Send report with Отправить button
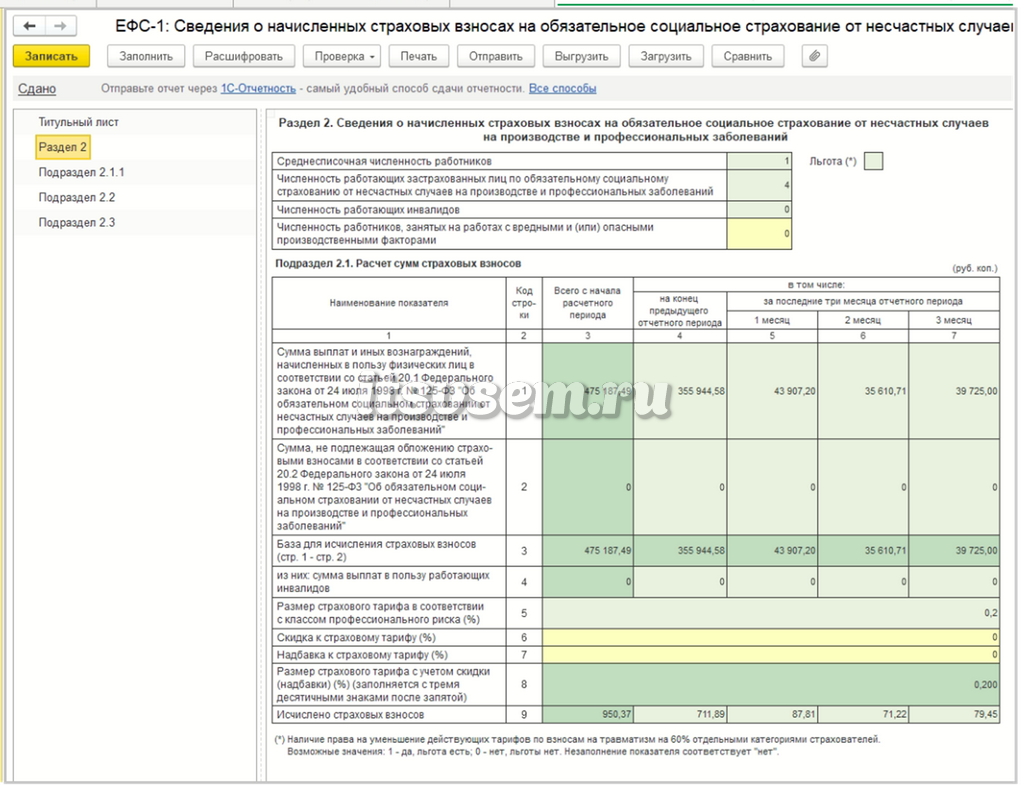Viewport: 1024px width, 786px height. (x=496, y=56)
